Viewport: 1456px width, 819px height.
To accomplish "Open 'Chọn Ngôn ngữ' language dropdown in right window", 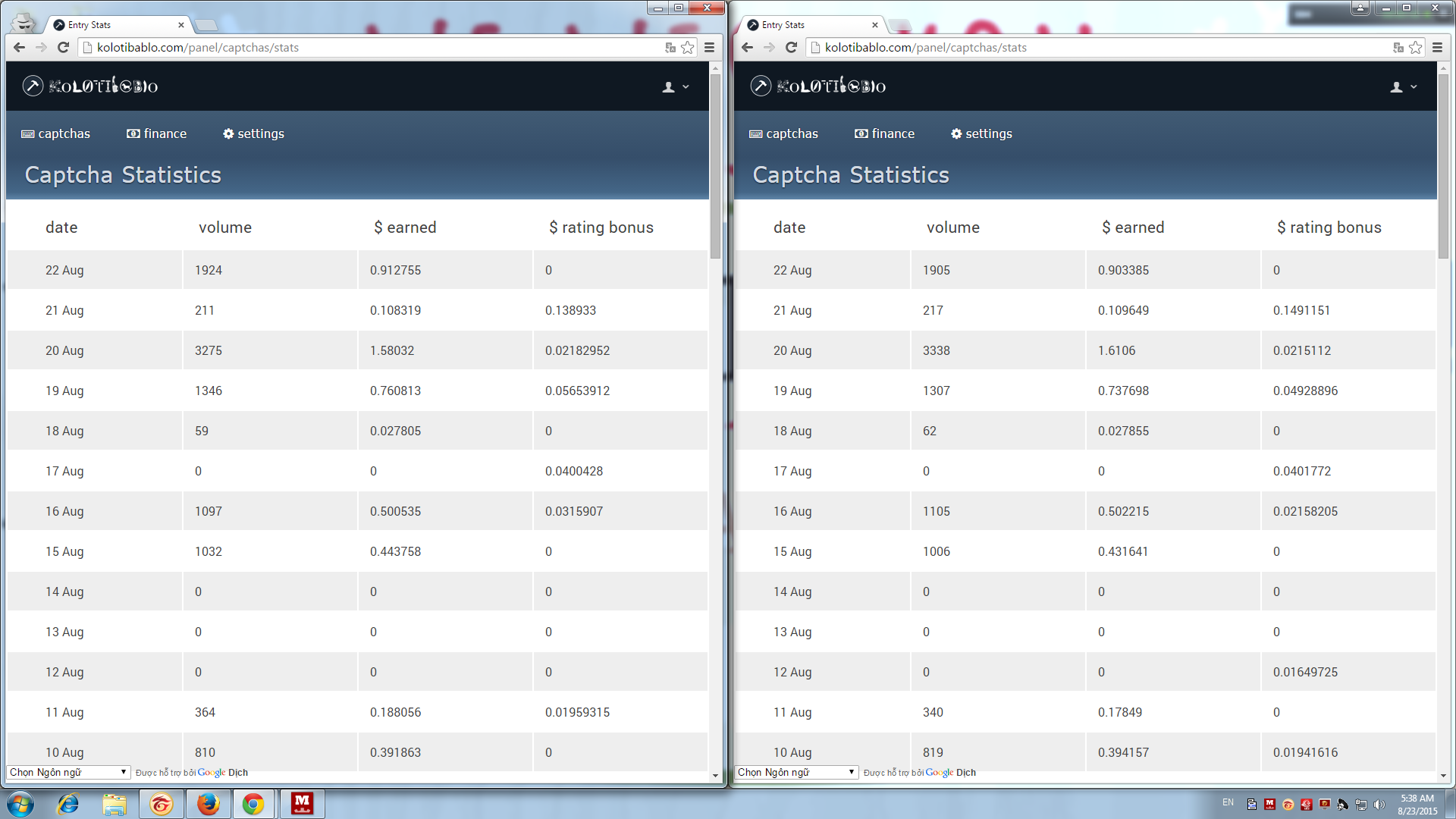I will pyautogui.click(x=795, y=772).
